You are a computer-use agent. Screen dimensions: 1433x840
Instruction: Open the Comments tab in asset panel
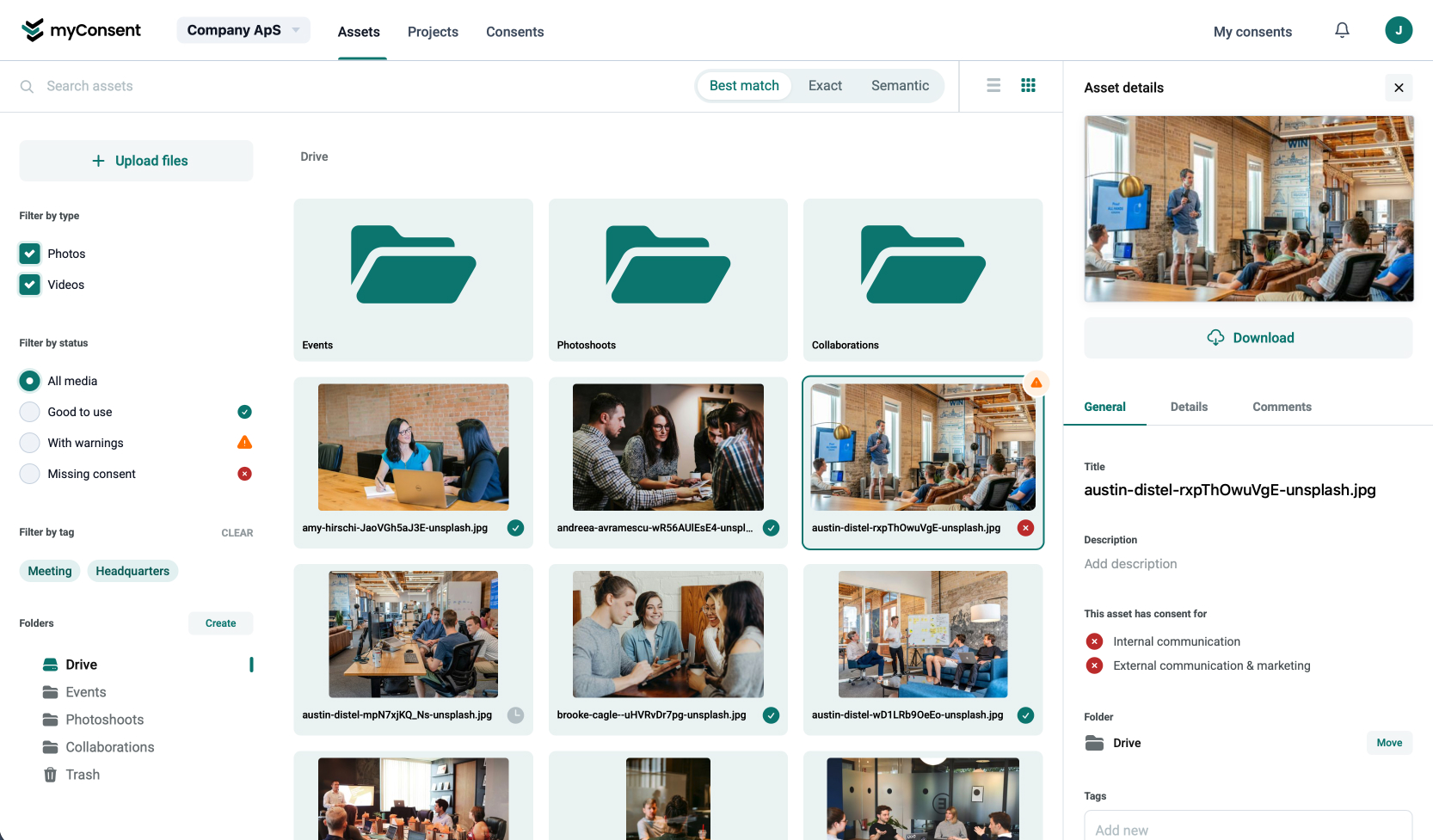[1282, 407]
